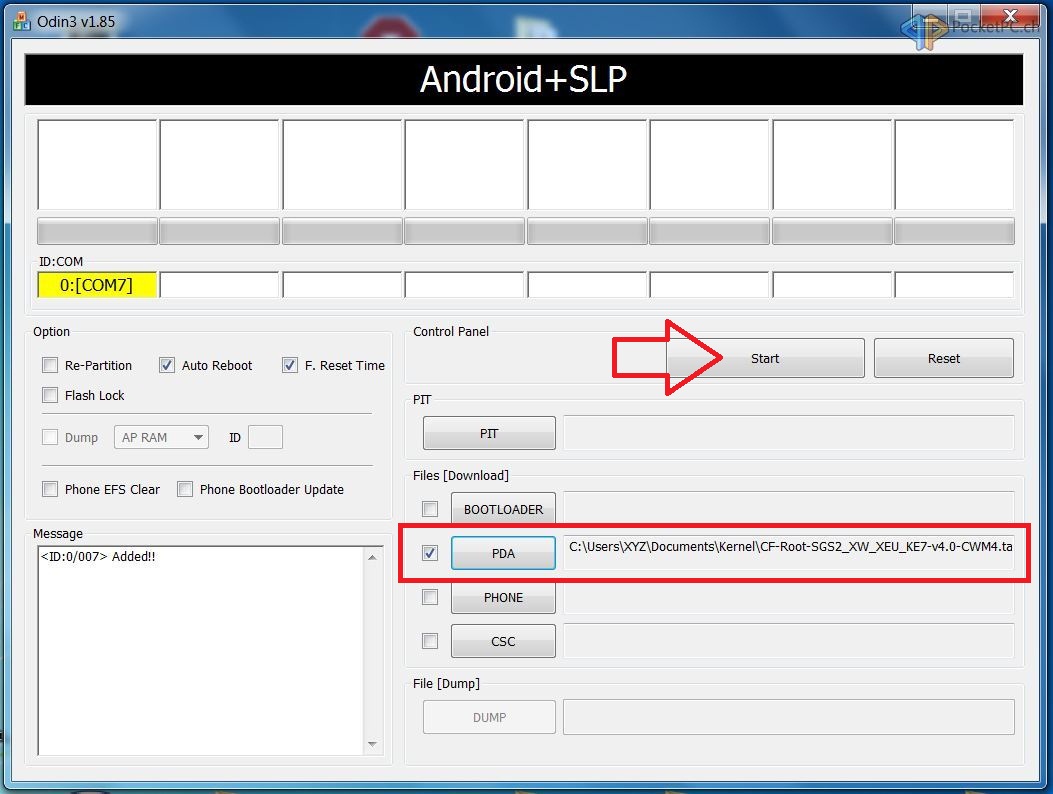This screenshot has height=794, width=1053.
Task: Click the '<ID:0/007> Added!!' message line
Action: click(98, 556)
